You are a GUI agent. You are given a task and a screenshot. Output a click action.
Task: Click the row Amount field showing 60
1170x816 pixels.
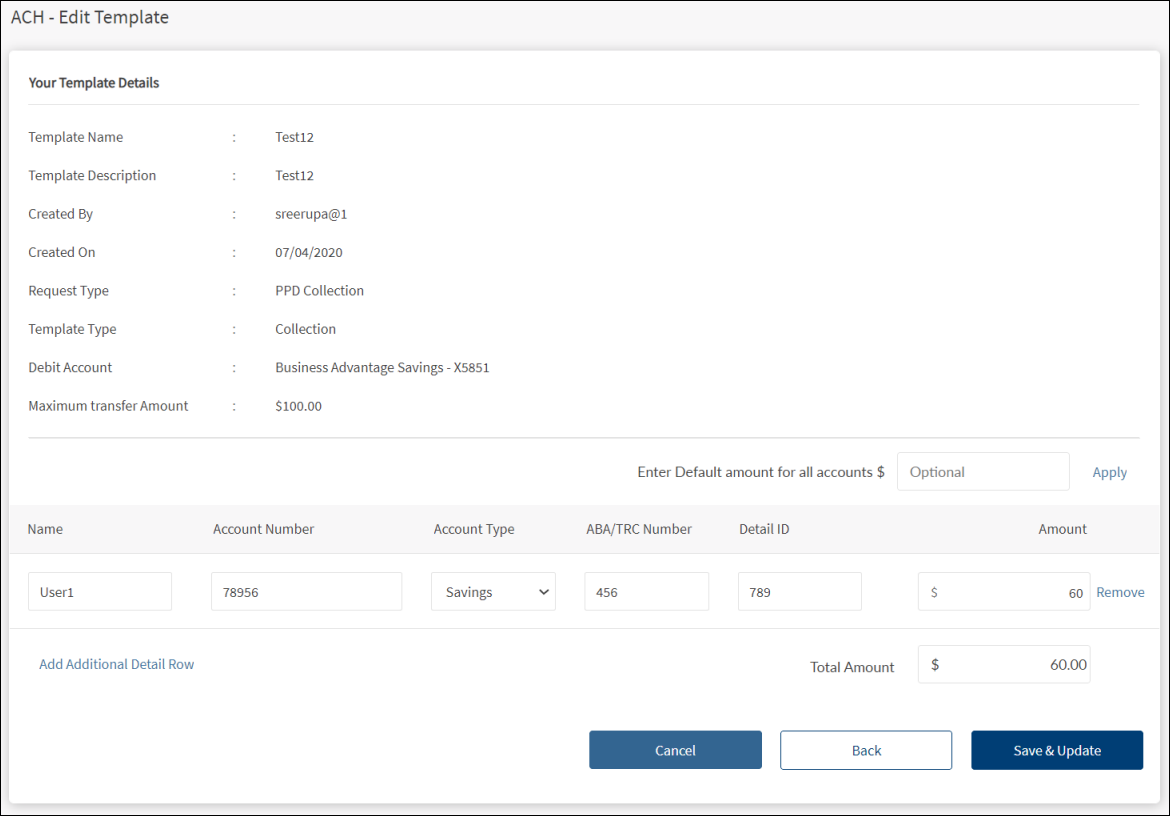pyautogui.click(x=1003, y=592)
